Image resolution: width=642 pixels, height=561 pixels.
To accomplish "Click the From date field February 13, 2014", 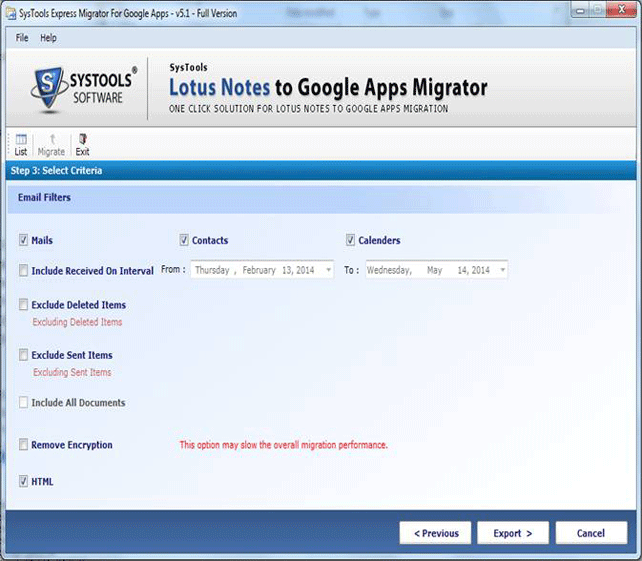I will (262, 270).
